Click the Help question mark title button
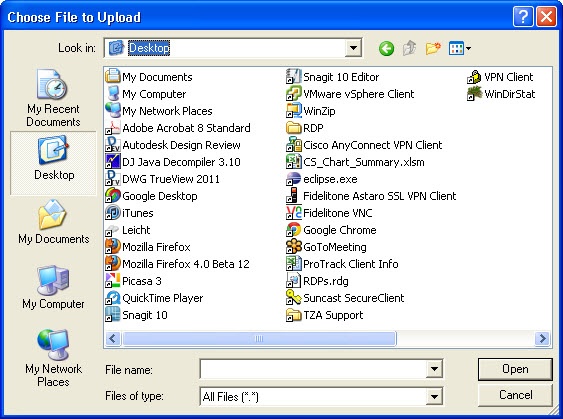Viewport: 563px width, 419px height. 523,17
